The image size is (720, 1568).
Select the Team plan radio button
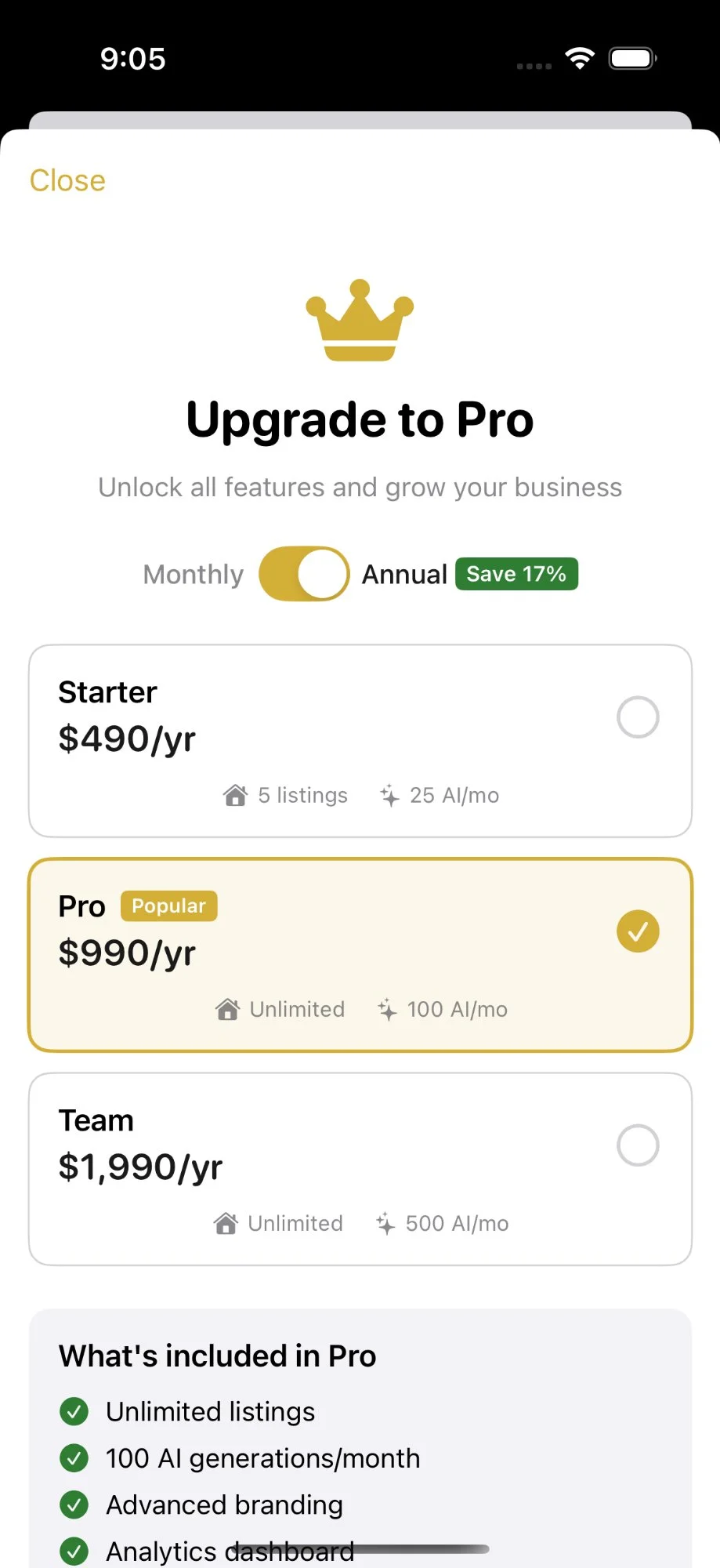click(638, 1145)
